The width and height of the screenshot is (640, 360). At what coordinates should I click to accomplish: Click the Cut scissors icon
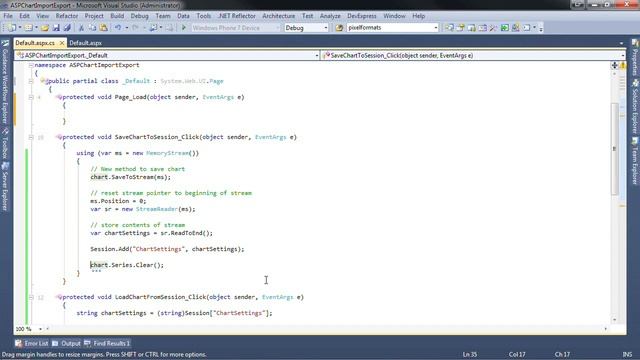pos(81,28)
